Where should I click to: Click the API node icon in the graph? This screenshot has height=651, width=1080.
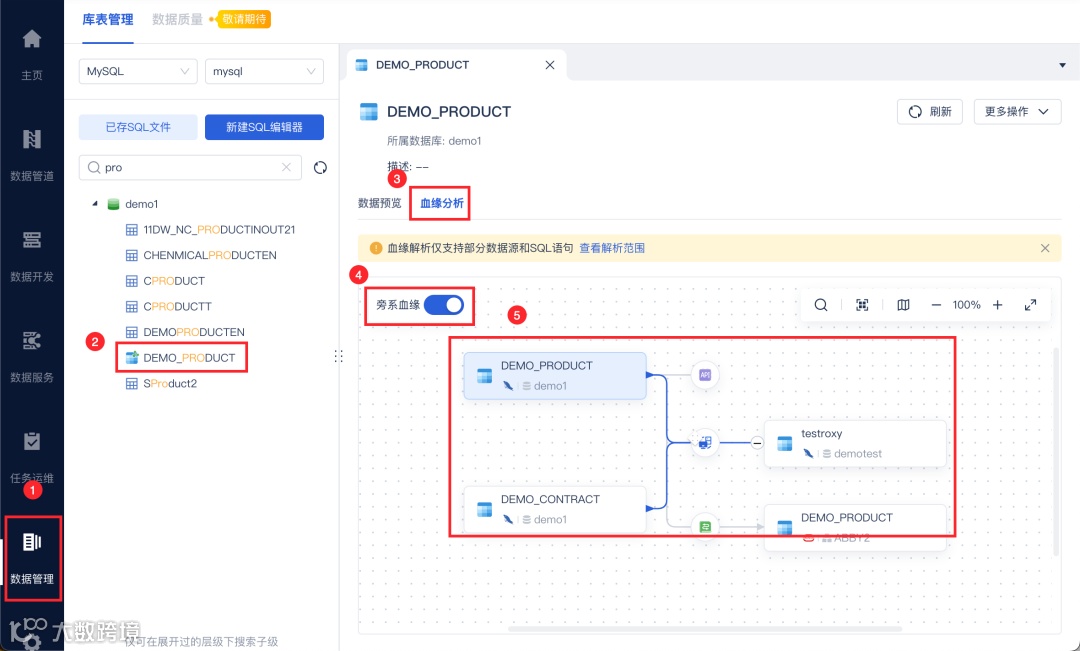[x=705, y=375]
